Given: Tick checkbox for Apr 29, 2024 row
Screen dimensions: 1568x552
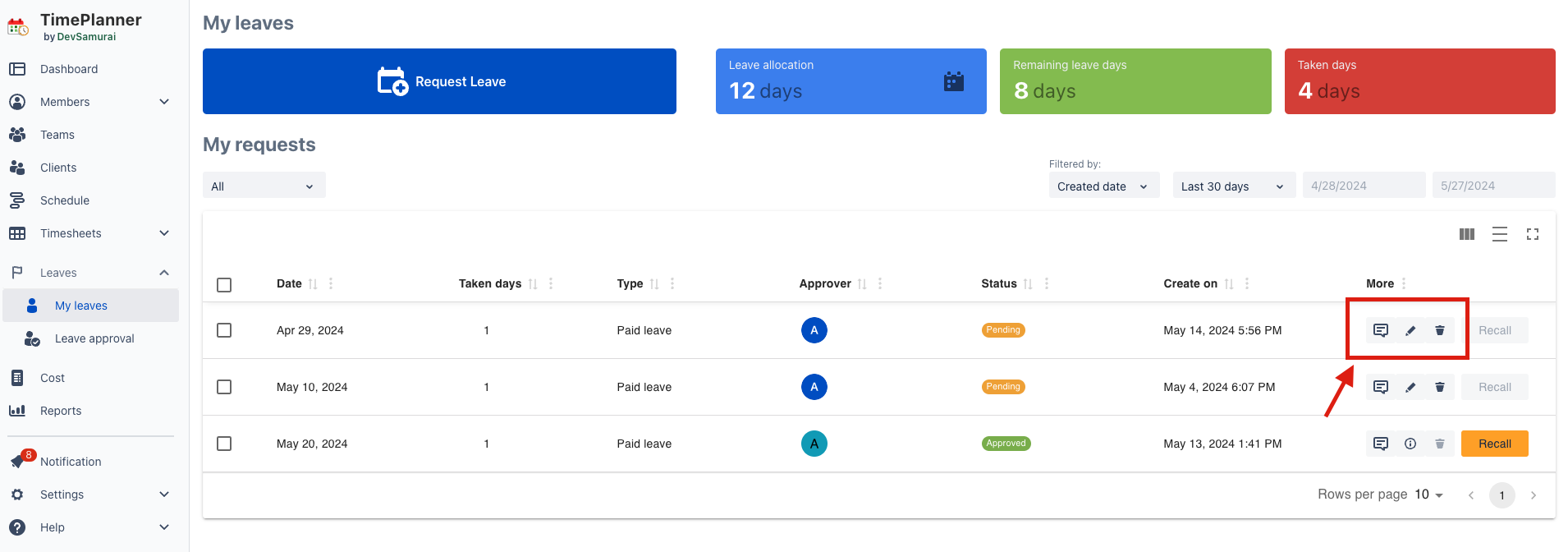Looking at the screenshot, I should coord(224,330).
